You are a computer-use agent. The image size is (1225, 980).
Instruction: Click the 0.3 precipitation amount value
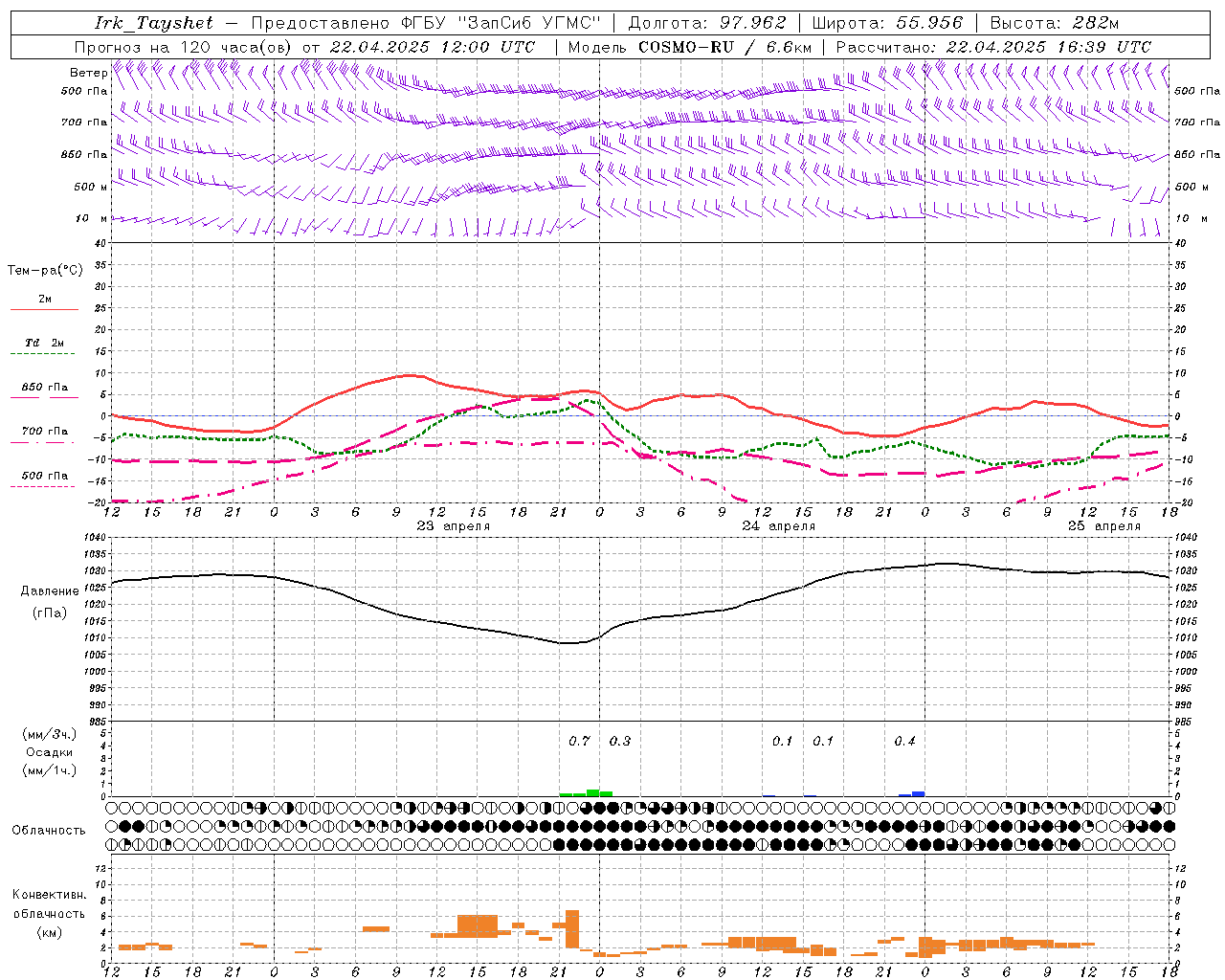[x=620, y=741]
